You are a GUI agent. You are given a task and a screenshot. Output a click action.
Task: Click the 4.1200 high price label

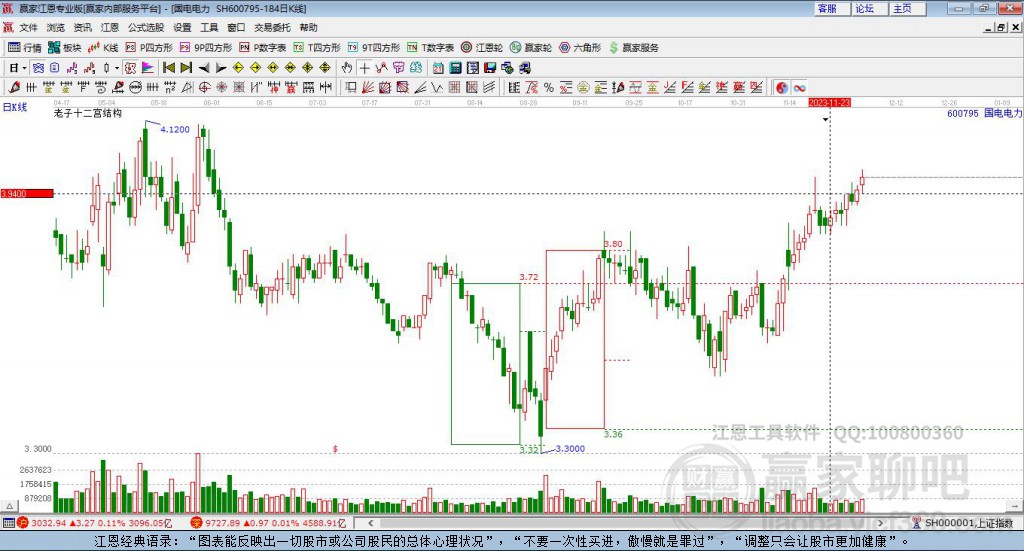[x=175, y=129]
